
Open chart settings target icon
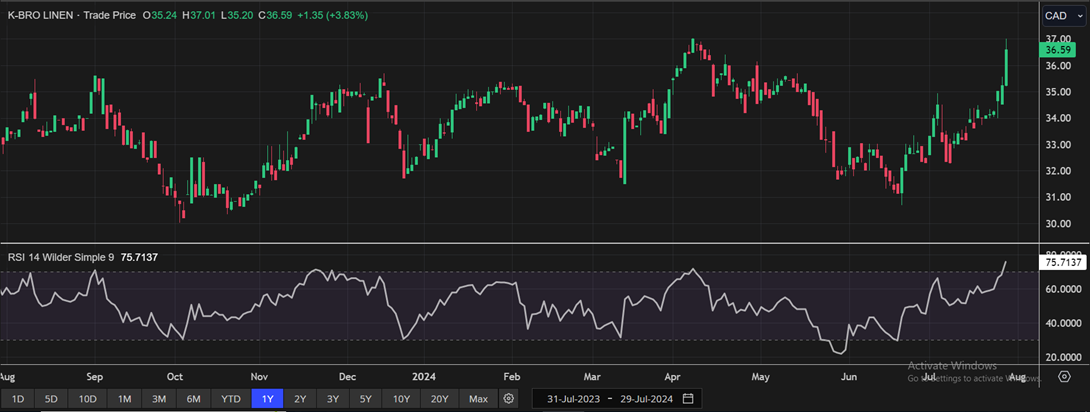tap(1064, 377)
